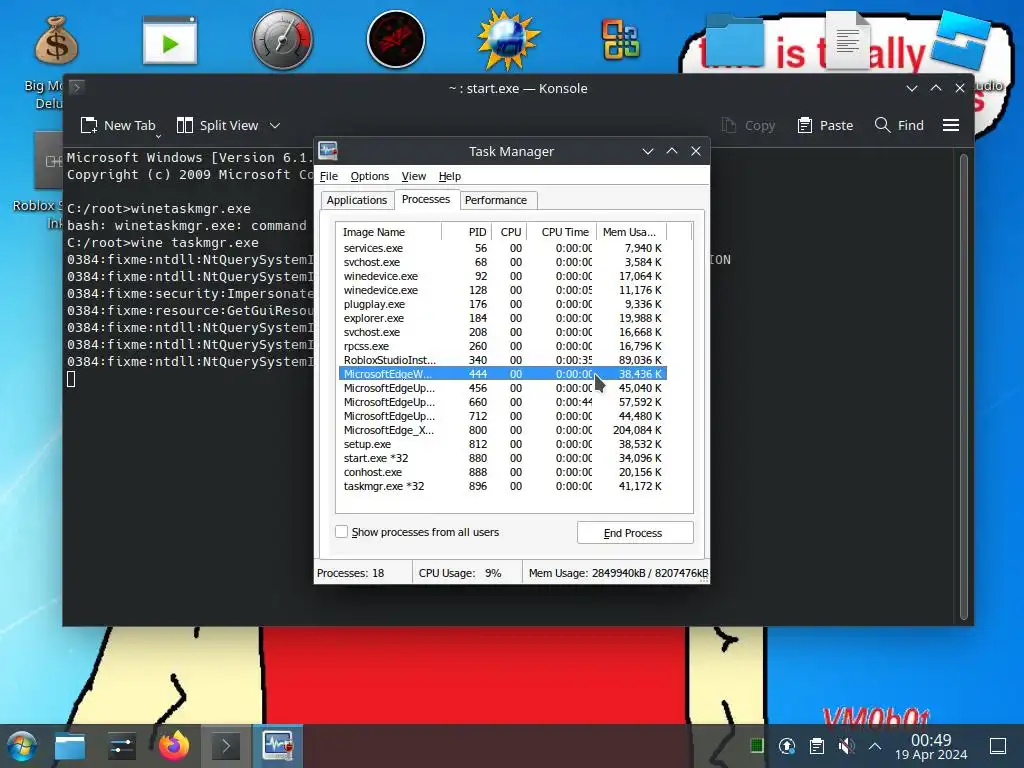Open the clipboard tray icon

click(816, 746)
